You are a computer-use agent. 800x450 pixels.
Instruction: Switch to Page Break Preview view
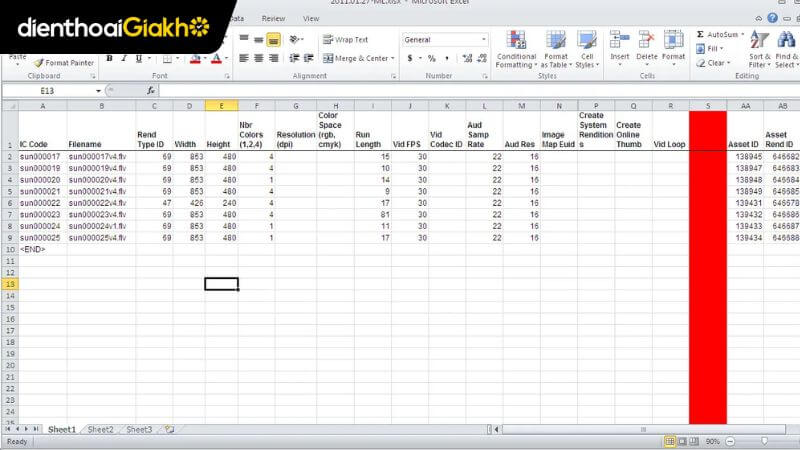point(694,441)
